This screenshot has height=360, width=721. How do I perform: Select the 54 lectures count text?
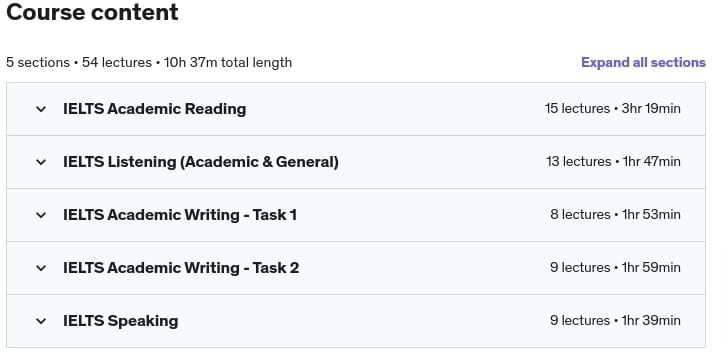(x=117, y=63)
